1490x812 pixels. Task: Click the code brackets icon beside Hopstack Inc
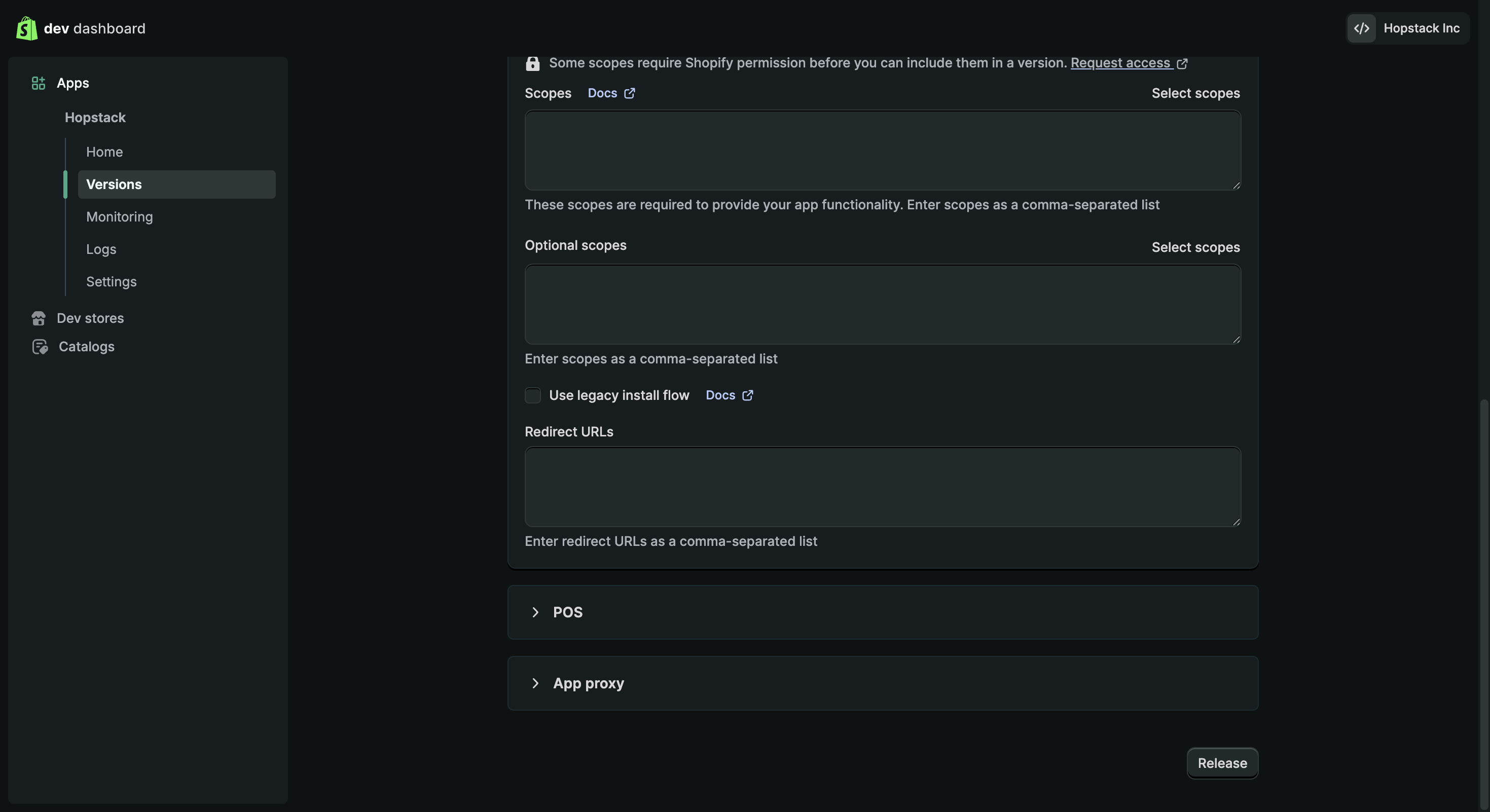(x=1361, y=28)
